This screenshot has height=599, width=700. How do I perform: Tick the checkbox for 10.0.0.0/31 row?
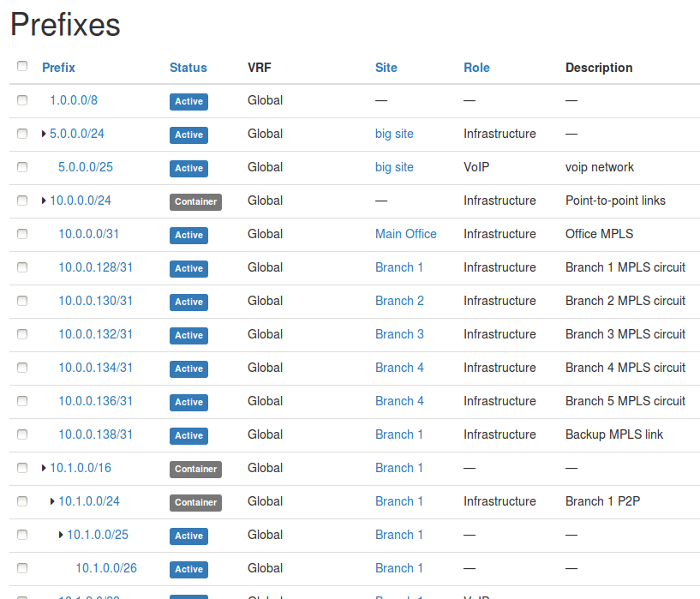pos(22,234)
